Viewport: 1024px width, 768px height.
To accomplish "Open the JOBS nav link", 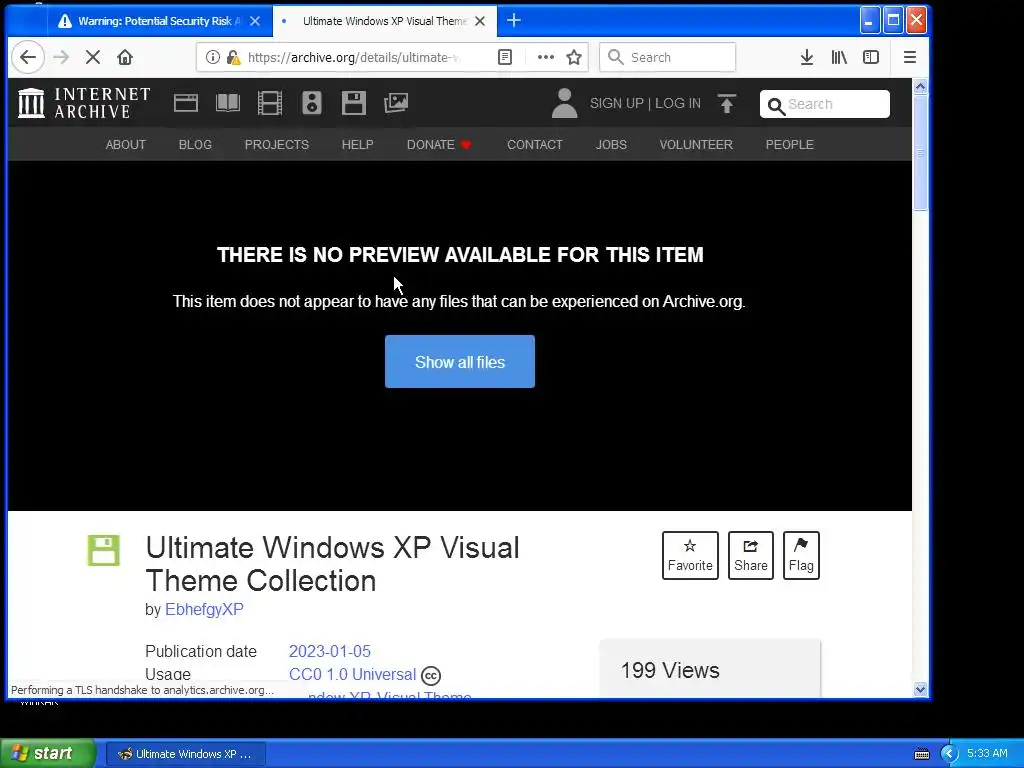I will (x=611, y=144).
